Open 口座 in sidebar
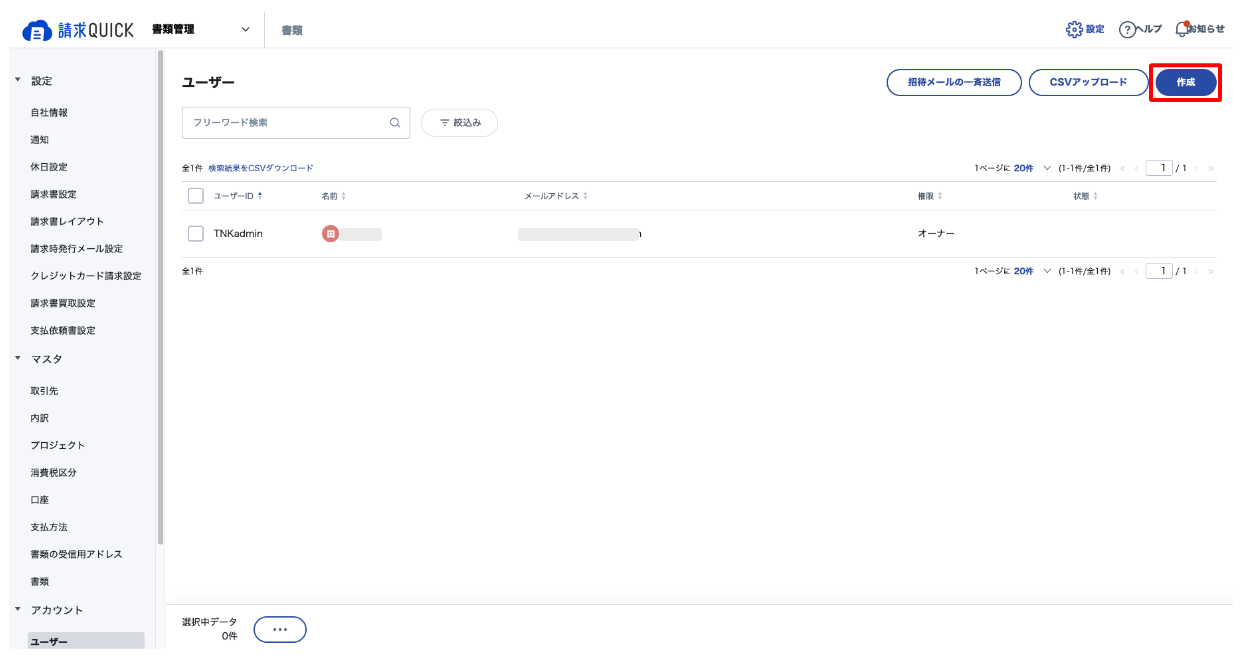Image resolution: width=1240 pixels, height=659 pixels. [40, 499]
